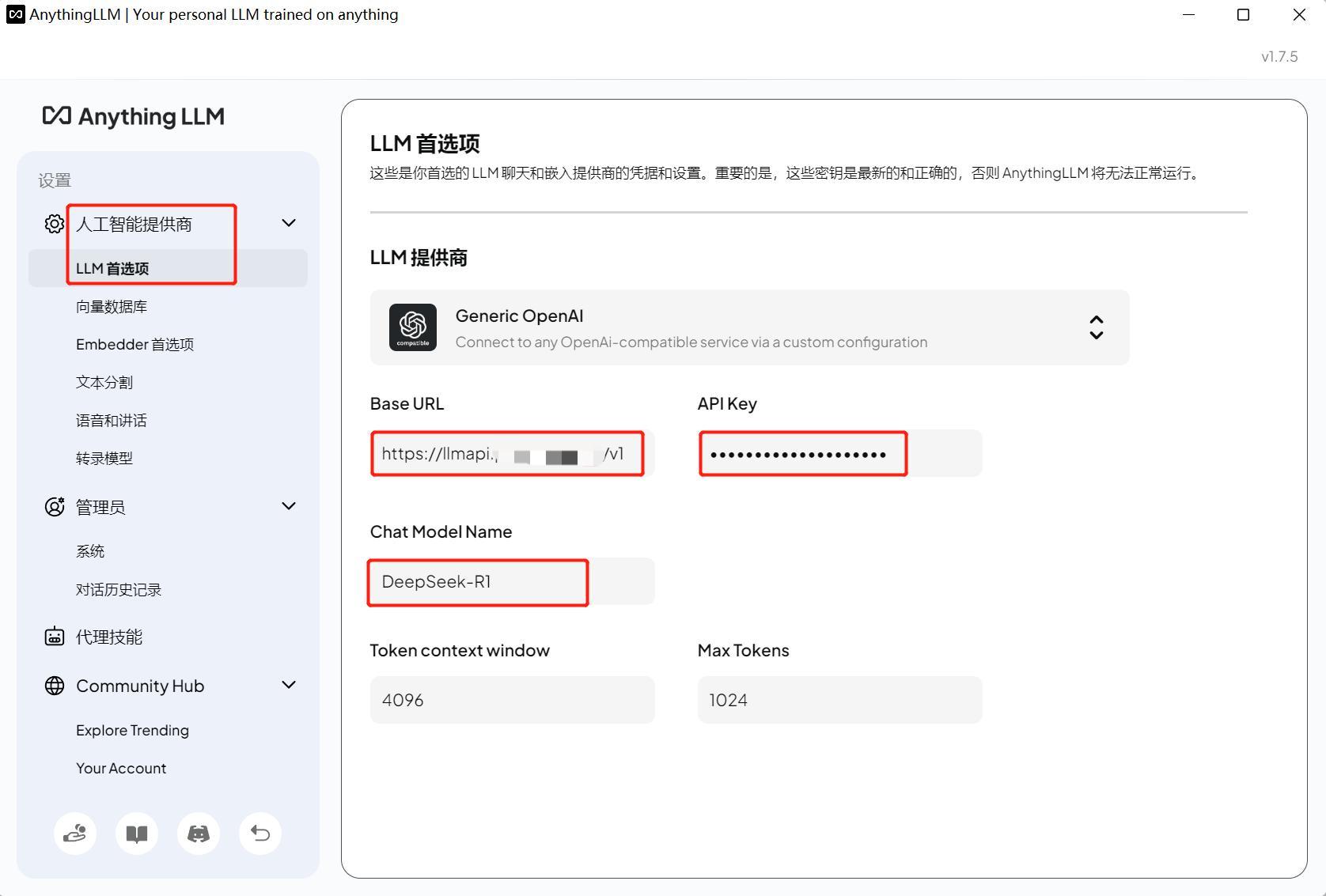Collapse the Community Hub section chevron
Image resolution: width=1326 pixels, height=896 pixels.
[289, 685]
